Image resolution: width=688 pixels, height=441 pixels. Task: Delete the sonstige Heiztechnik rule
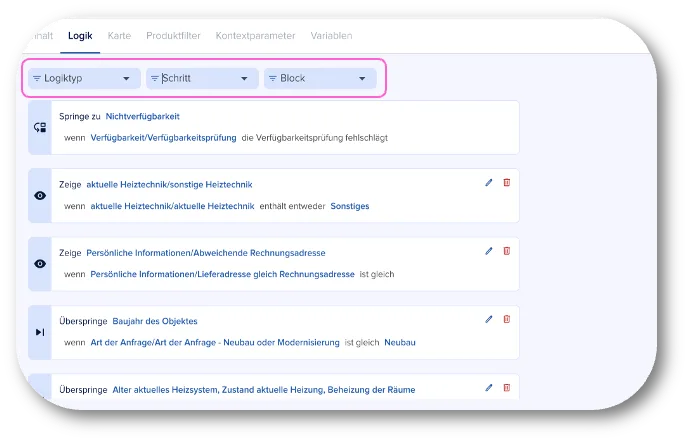[x=507, y=183]
